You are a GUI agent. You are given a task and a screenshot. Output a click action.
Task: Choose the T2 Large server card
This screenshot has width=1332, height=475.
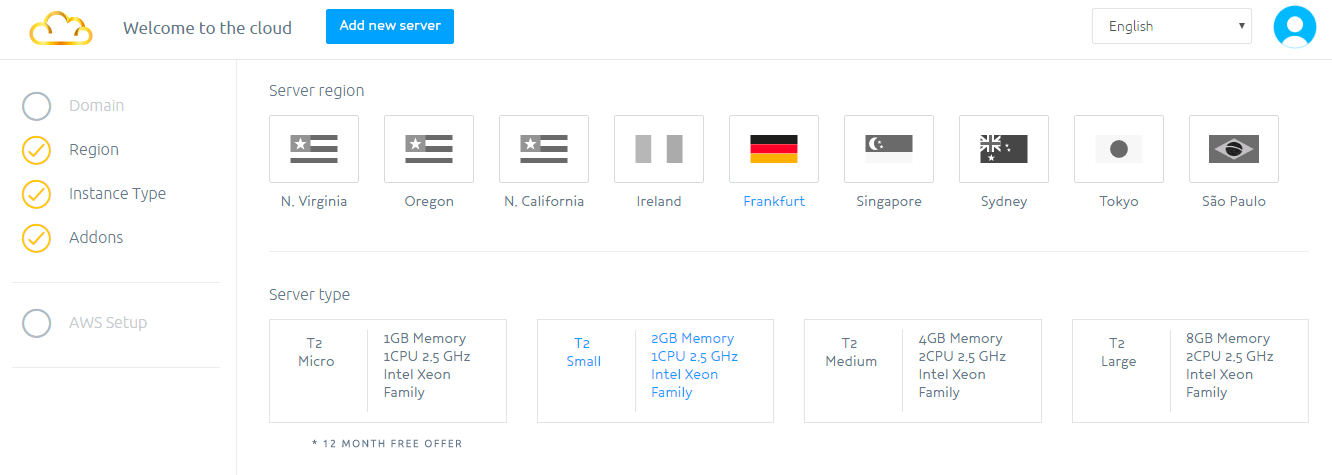click(1190, 371)
